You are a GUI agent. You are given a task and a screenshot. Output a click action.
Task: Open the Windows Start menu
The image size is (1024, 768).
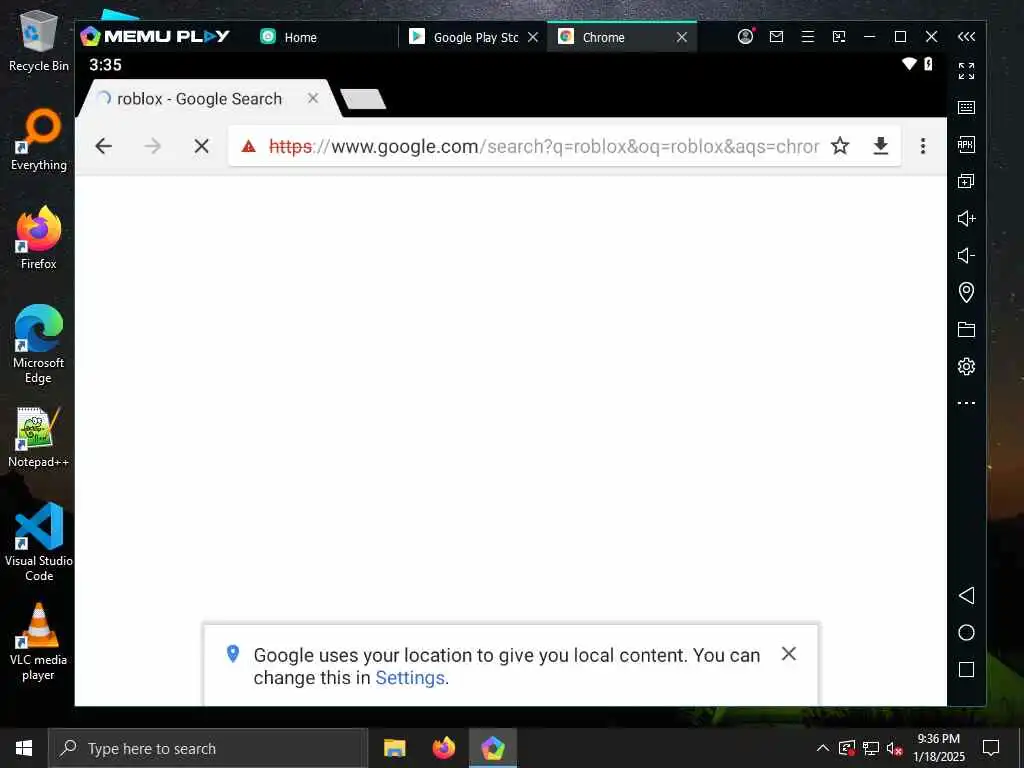coord(24,748)
